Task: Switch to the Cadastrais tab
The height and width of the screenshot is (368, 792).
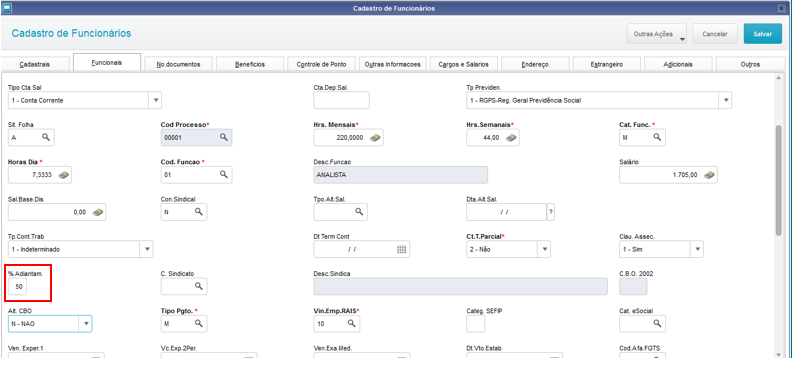Action: pyautogui.click(x=35, y=65)
